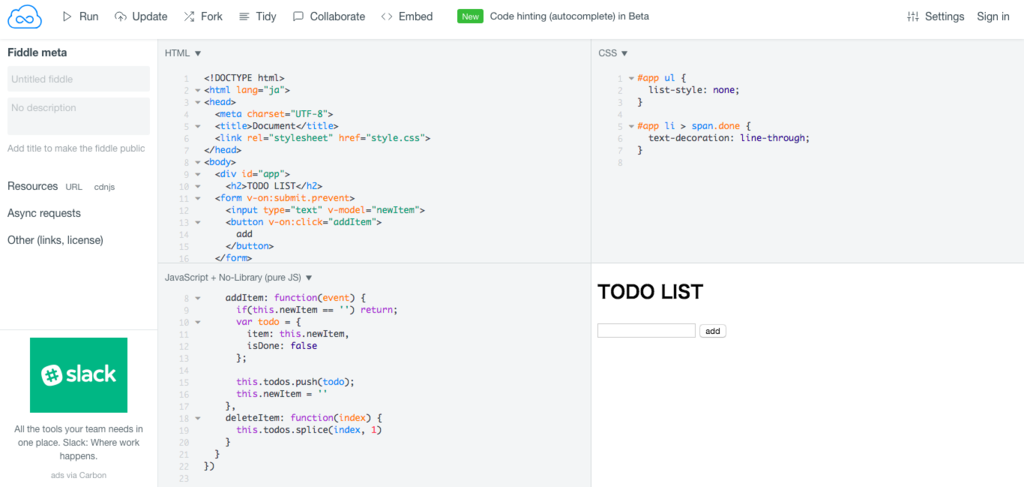This screenshot has width=1024, height=487.
Task: Tidy up the code
Action: pos(259,17)
